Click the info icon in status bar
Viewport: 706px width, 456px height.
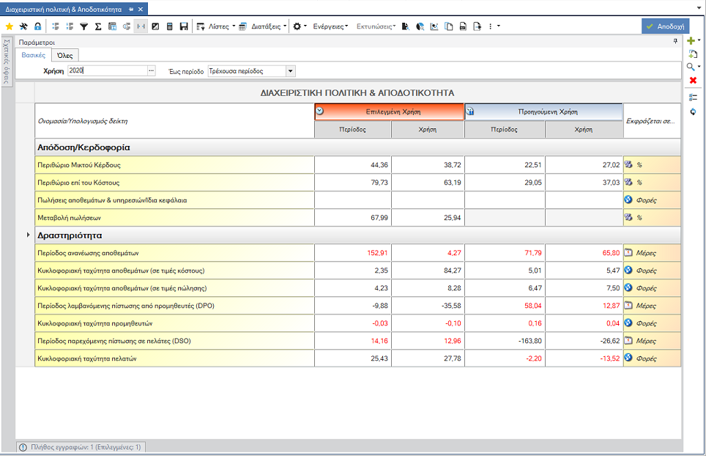23,447
